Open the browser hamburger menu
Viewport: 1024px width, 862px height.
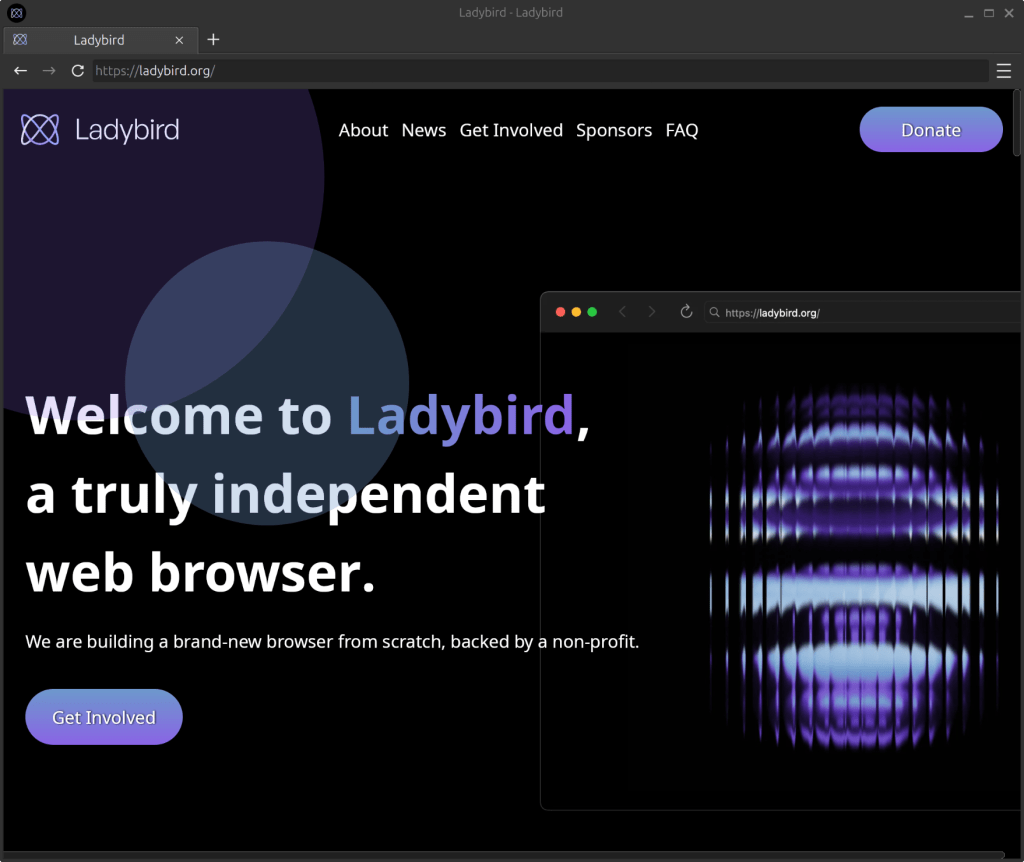tap(1003, 70)
